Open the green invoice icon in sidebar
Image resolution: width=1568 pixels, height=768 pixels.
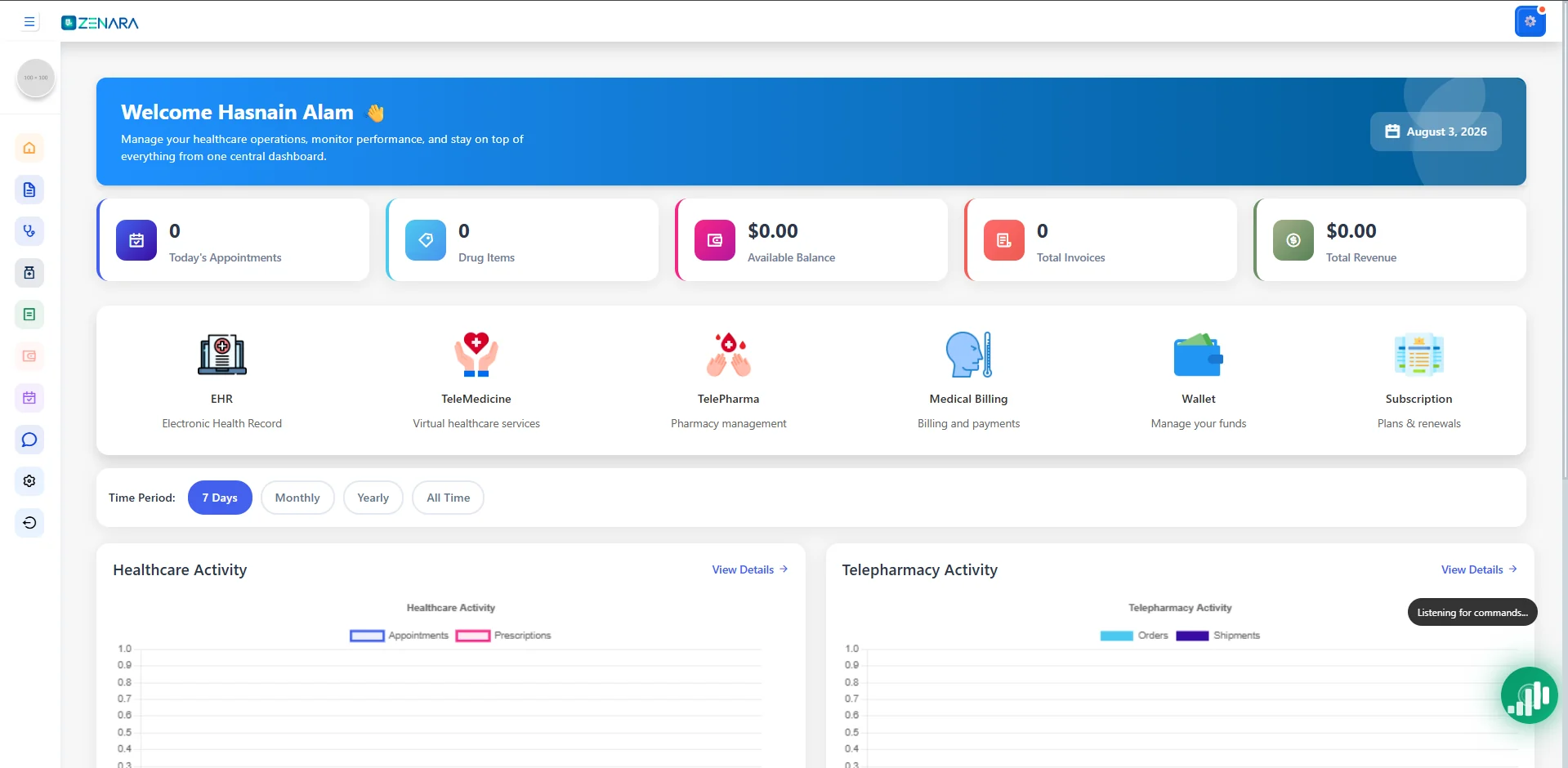click(x=29, y=315)
